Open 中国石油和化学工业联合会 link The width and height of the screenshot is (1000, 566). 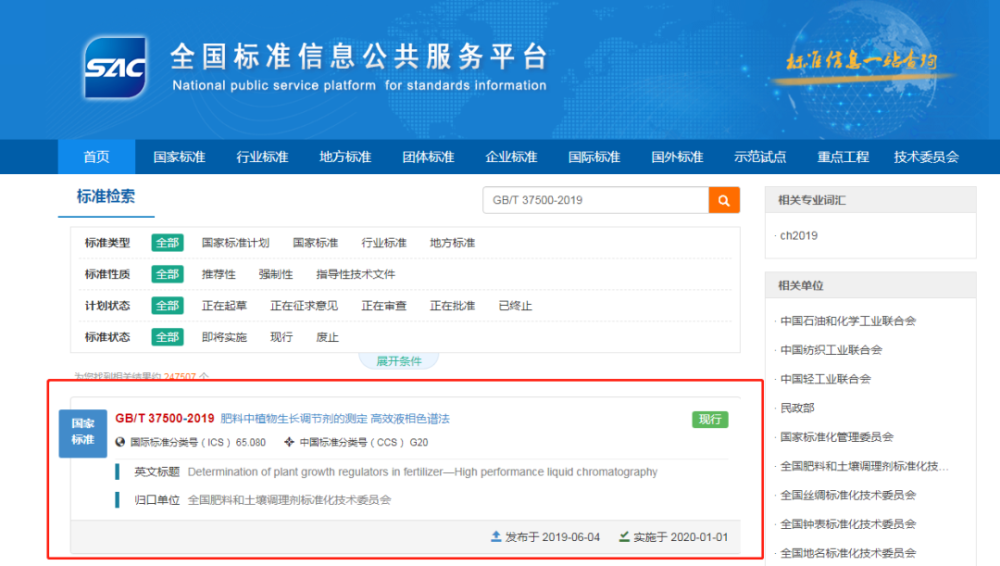tap(848, 320)
